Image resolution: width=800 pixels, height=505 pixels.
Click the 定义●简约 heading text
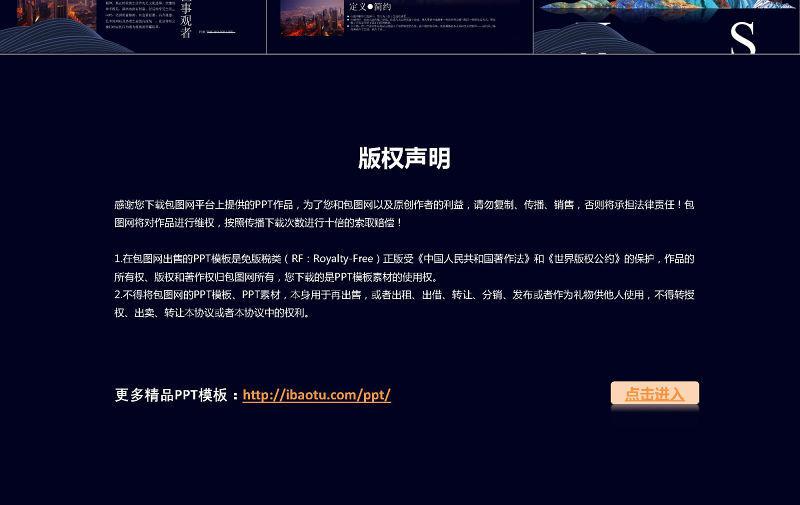pyautogui.click(x=370, y=6)
